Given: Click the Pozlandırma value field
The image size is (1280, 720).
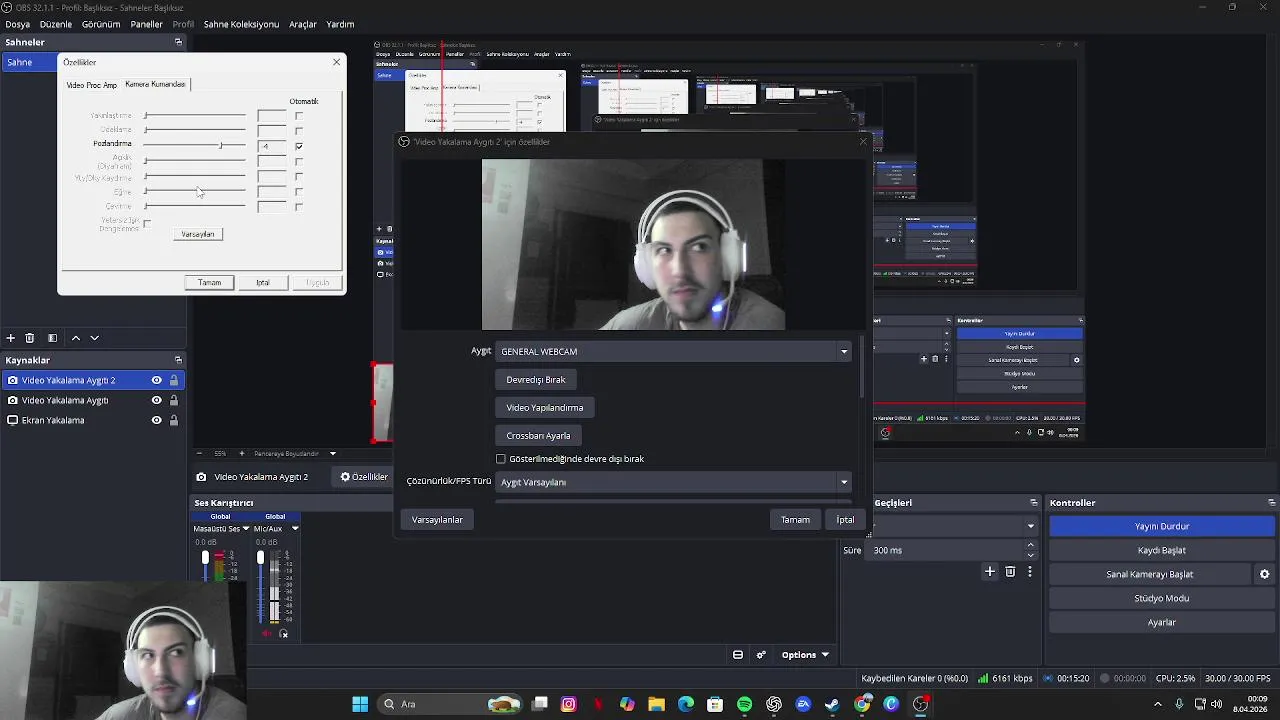Looking at the screenshot, I should click(x=271, y=146).
